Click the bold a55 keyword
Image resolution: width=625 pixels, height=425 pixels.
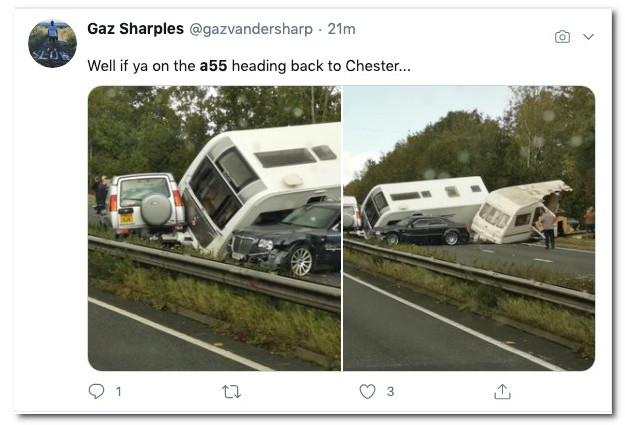213,66
